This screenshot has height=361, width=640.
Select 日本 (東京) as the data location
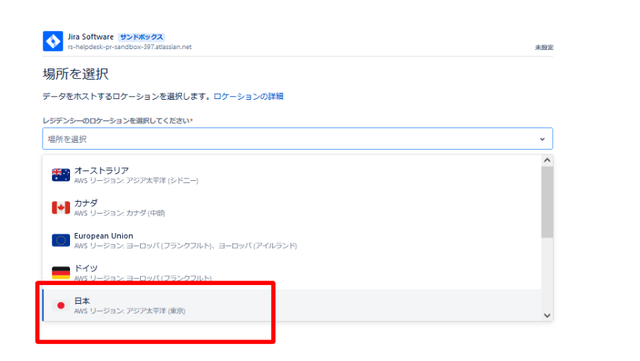click(x=292, y=305)
